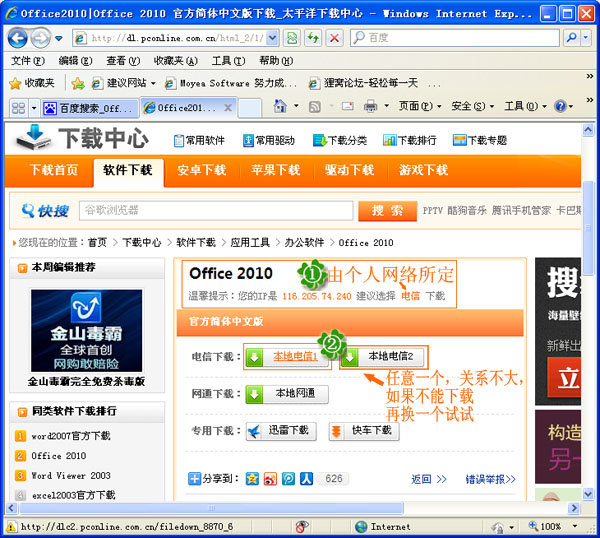The image size is (600, 538).
Task: Toggle Compatibility View icon
Action: pos(292,38)
